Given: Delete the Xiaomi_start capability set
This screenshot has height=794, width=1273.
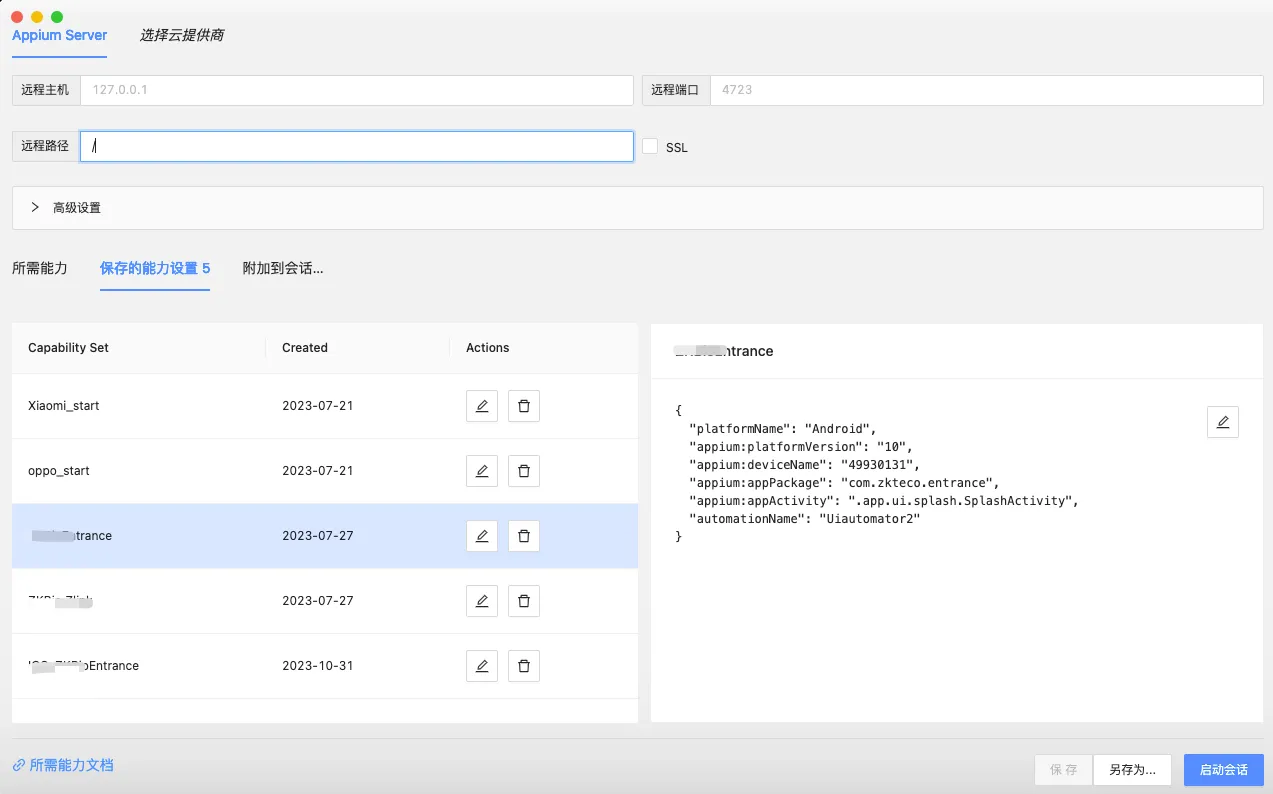Looking at the screenshot, I should pos(524,406).
